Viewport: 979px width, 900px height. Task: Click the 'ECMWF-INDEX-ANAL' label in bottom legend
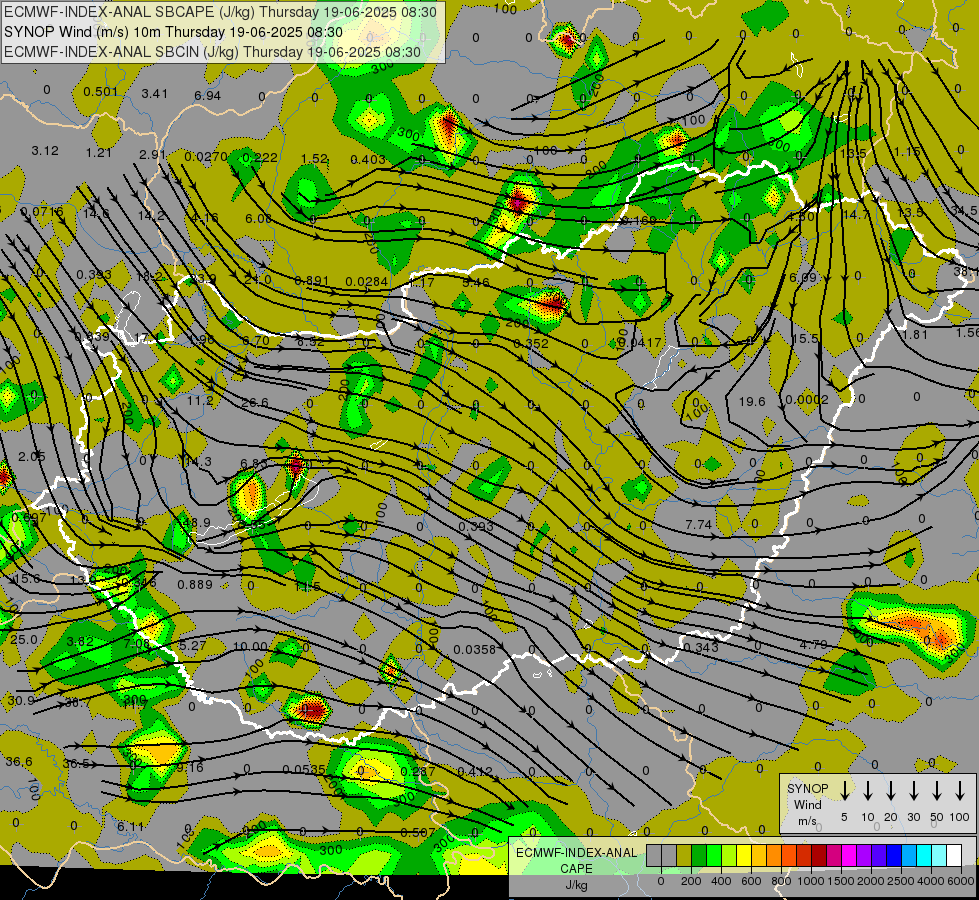point(576,853)
